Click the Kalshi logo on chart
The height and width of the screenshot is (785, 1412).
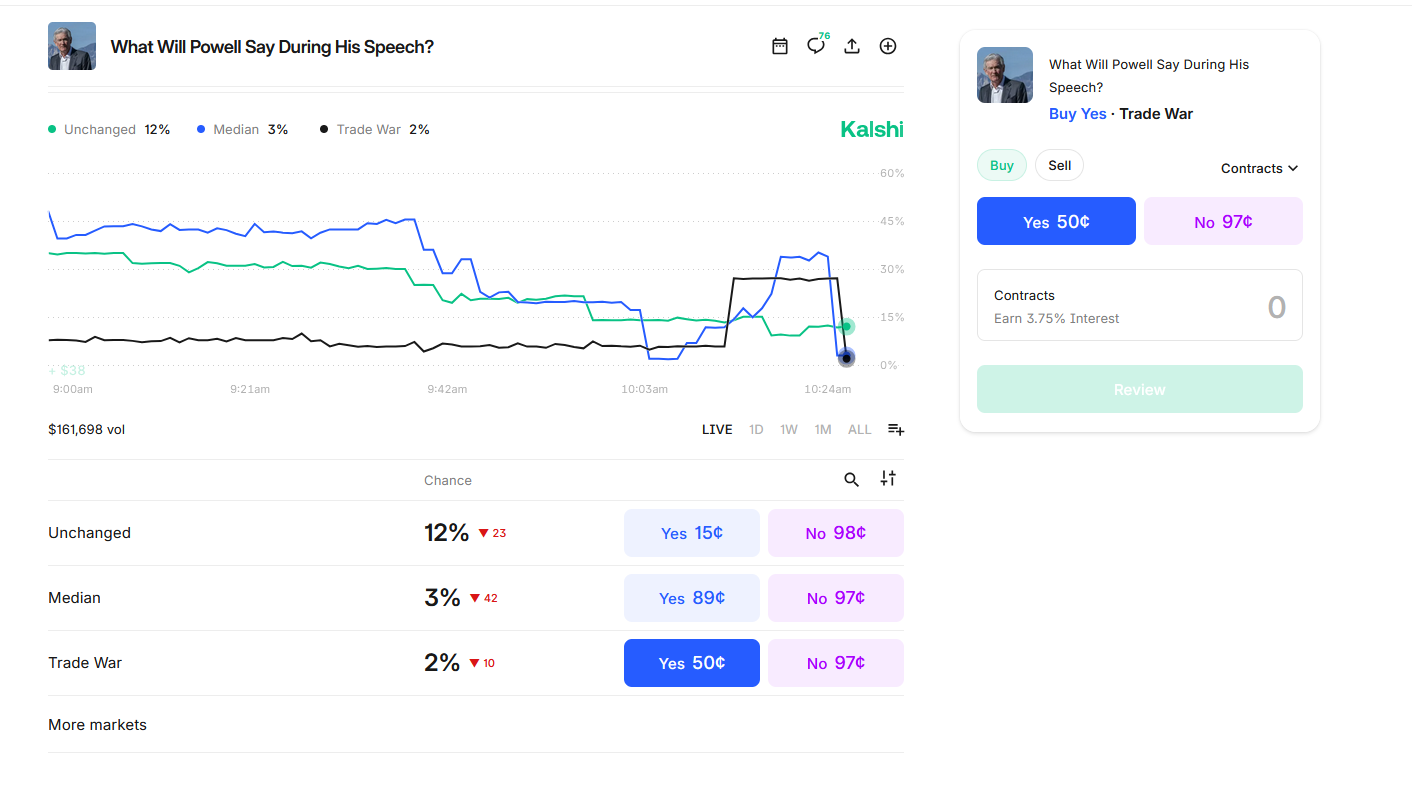871,129
